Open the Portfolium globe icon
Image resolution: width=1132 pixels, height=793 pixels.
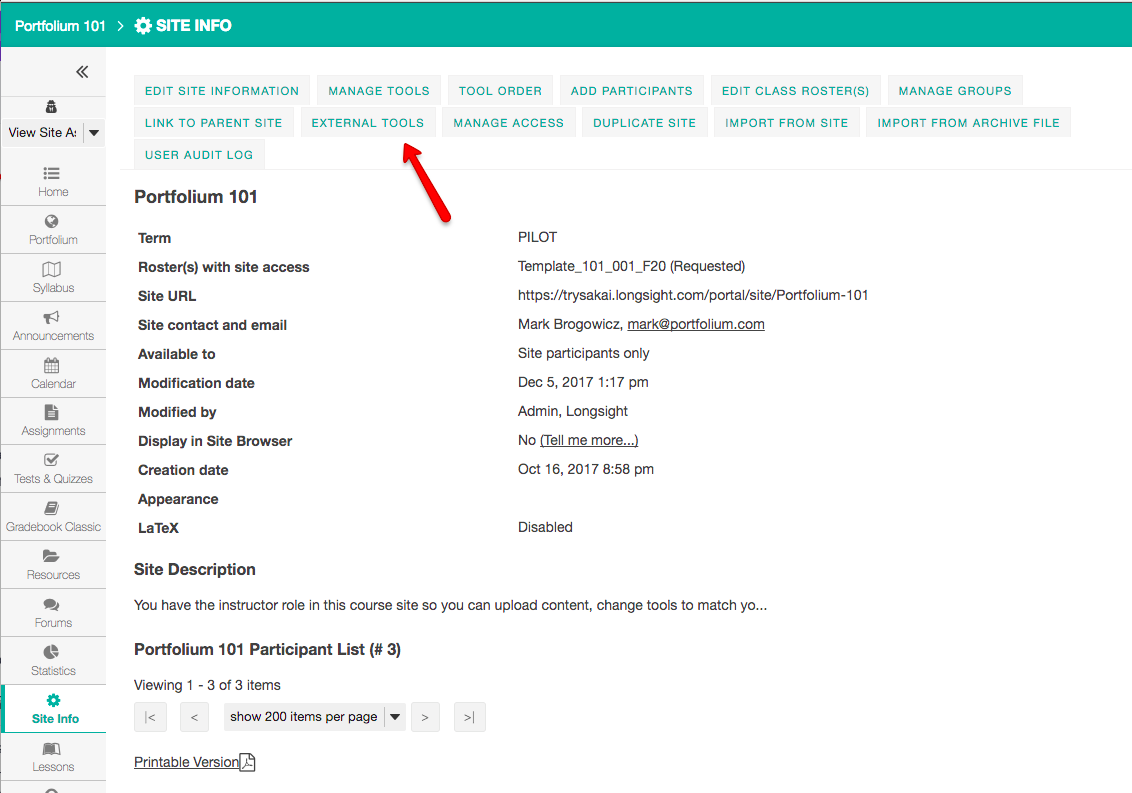point(51,221)
